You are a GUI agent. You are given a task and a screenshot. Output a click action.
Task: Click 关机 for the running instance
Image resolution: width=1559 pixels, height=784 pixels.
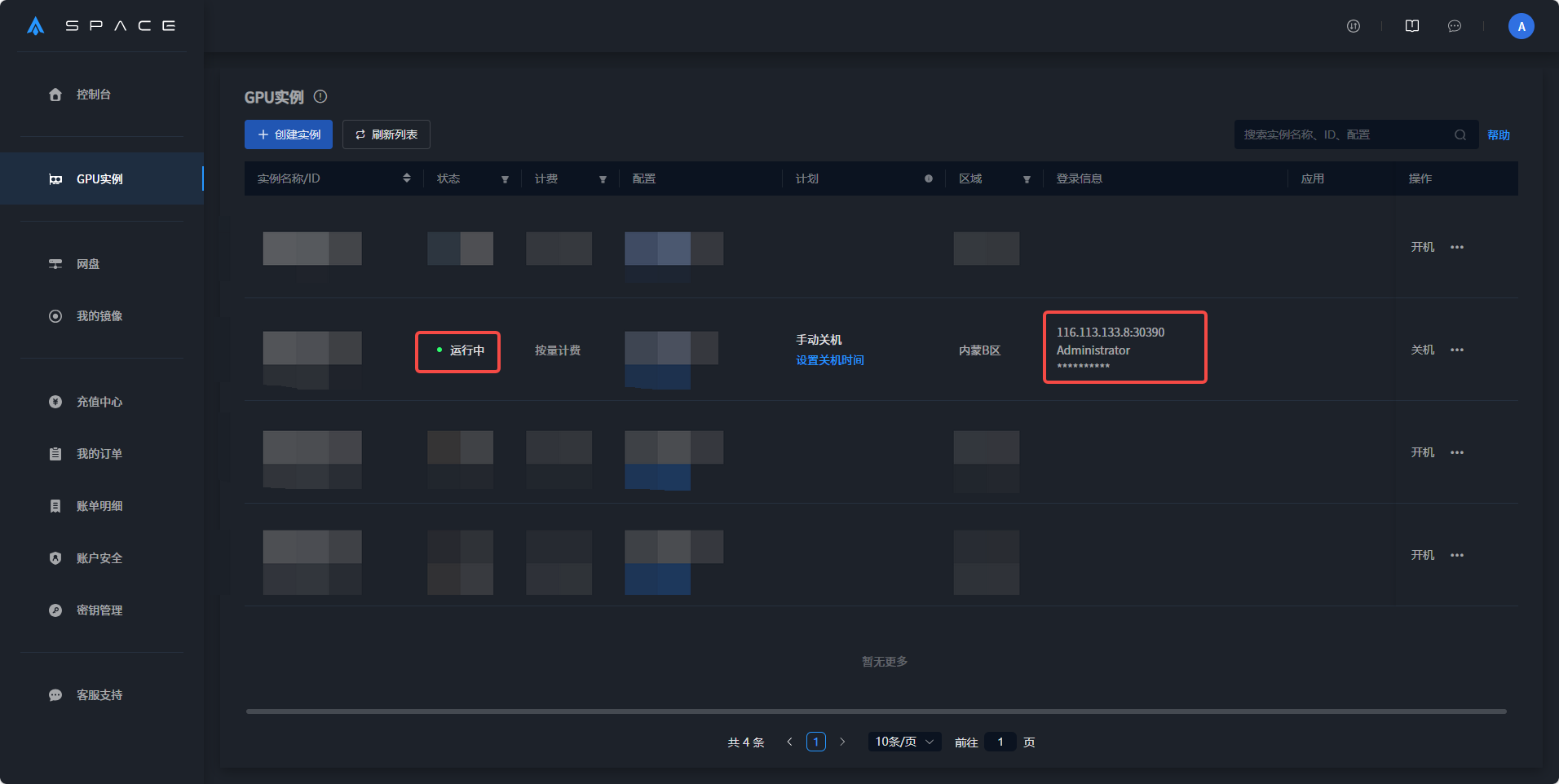pos(1422,350)
